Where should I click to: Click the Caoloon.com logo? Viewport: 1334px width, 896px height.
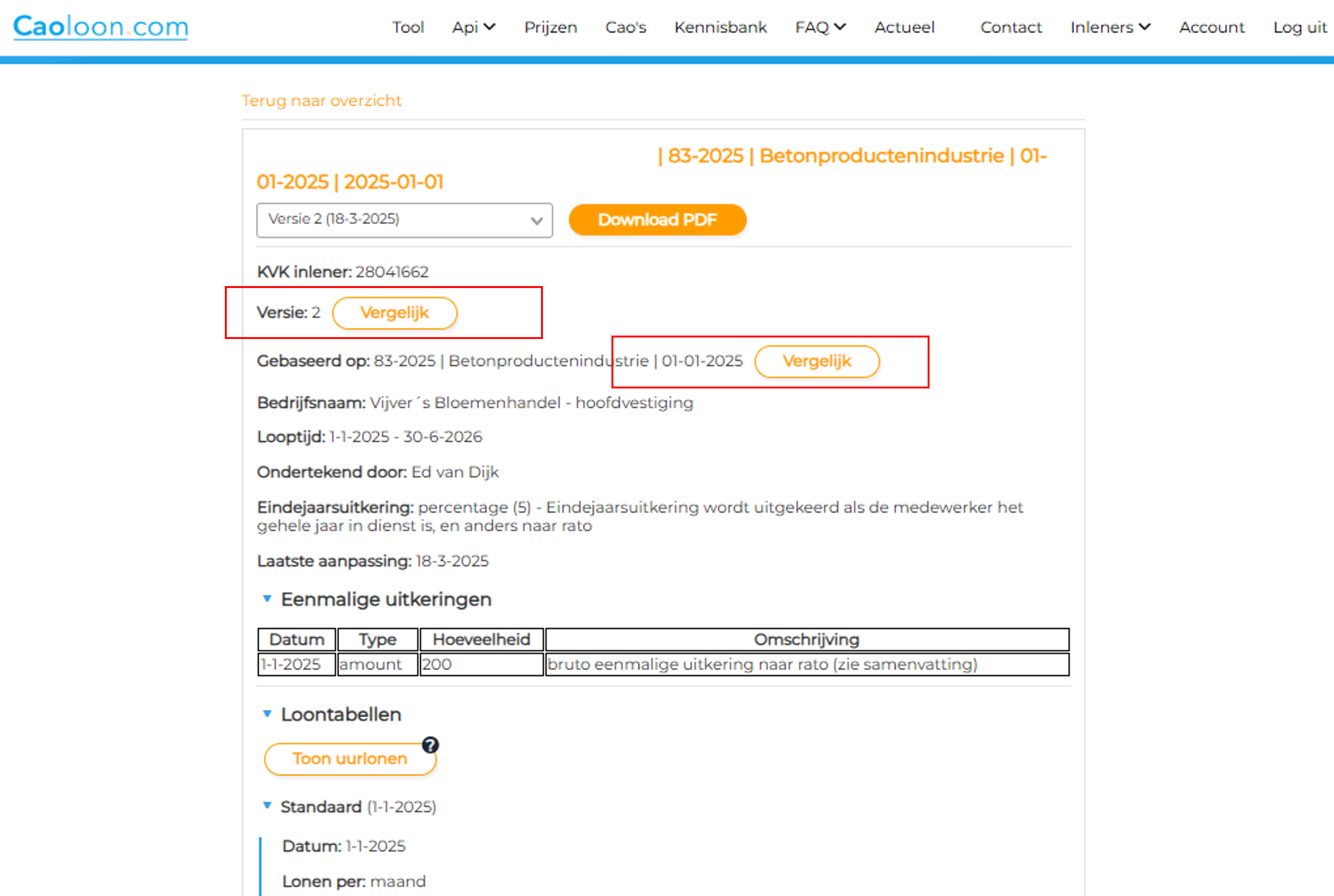pyautogui.click(x=100, y=27)
